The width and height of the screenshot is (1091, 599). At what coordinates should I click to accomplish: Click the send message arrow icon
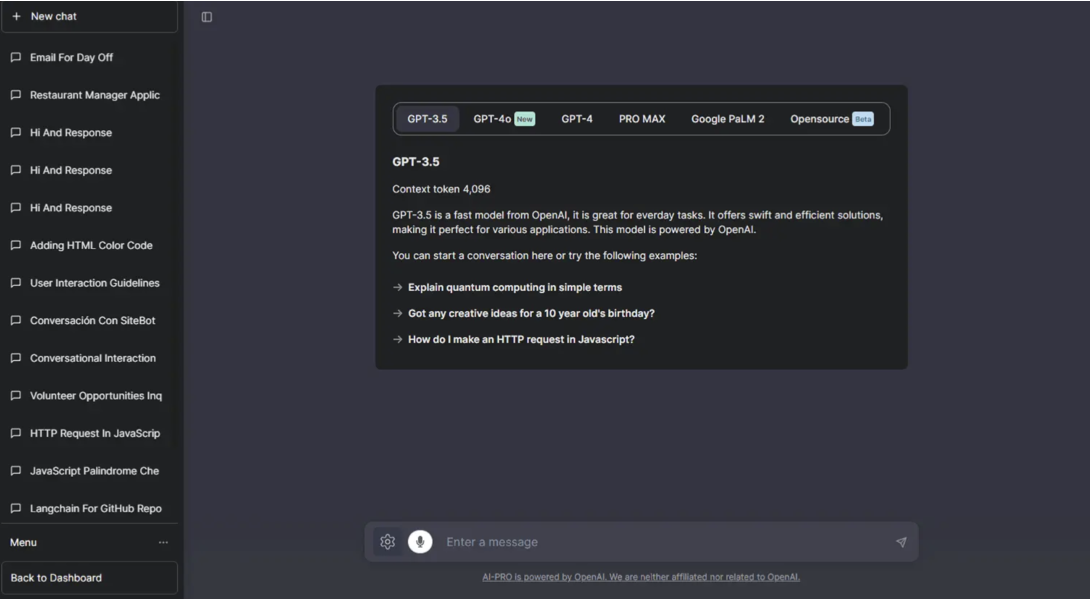901,542
